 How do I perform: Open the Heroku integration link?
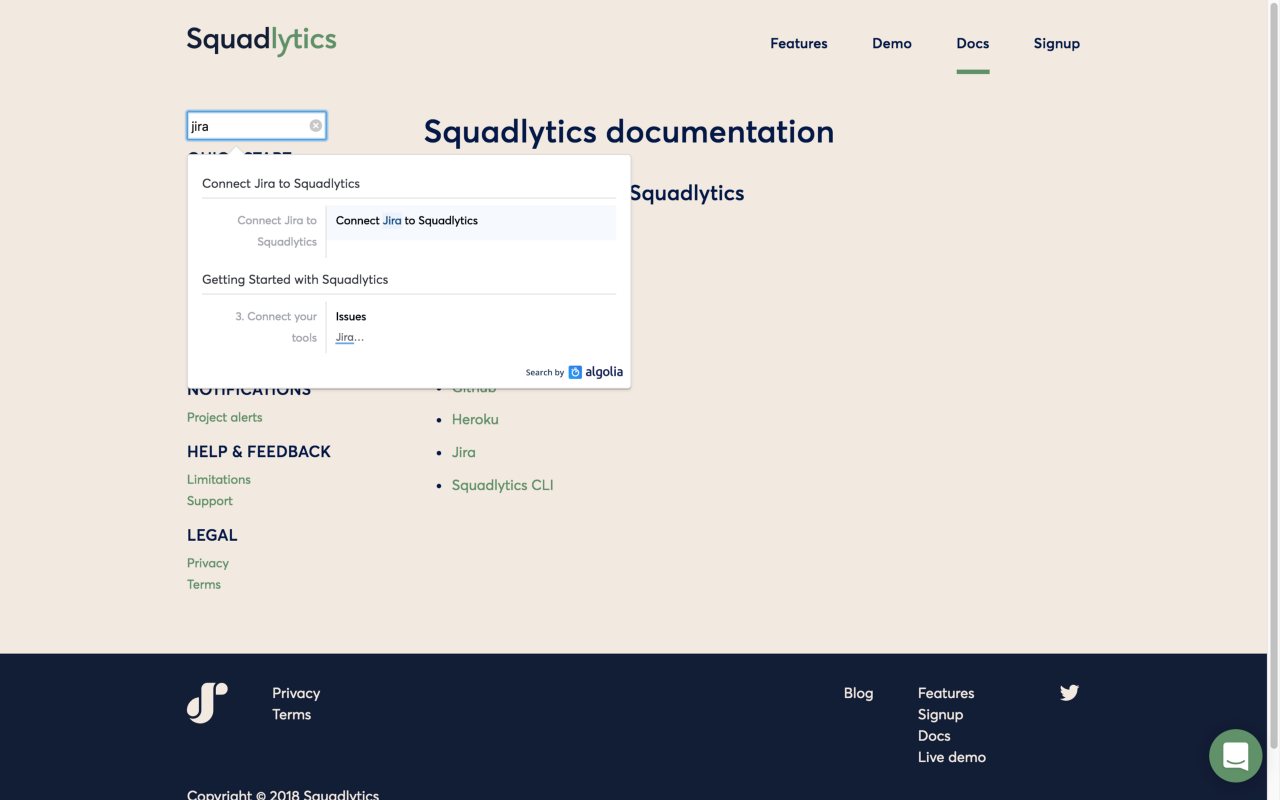pos(475,419)
